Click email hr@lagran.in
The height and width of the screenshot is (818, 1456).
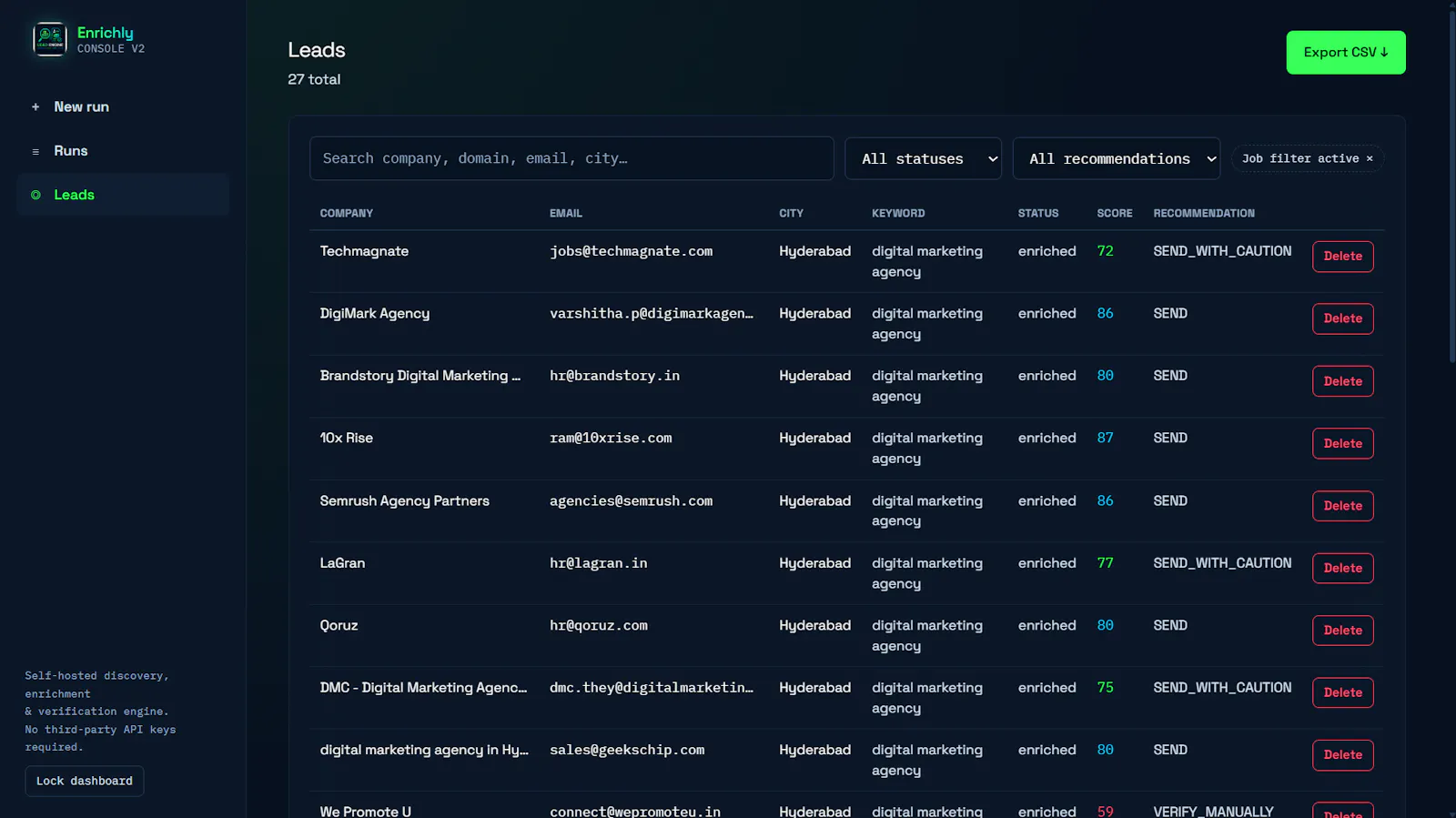[599, 563]
